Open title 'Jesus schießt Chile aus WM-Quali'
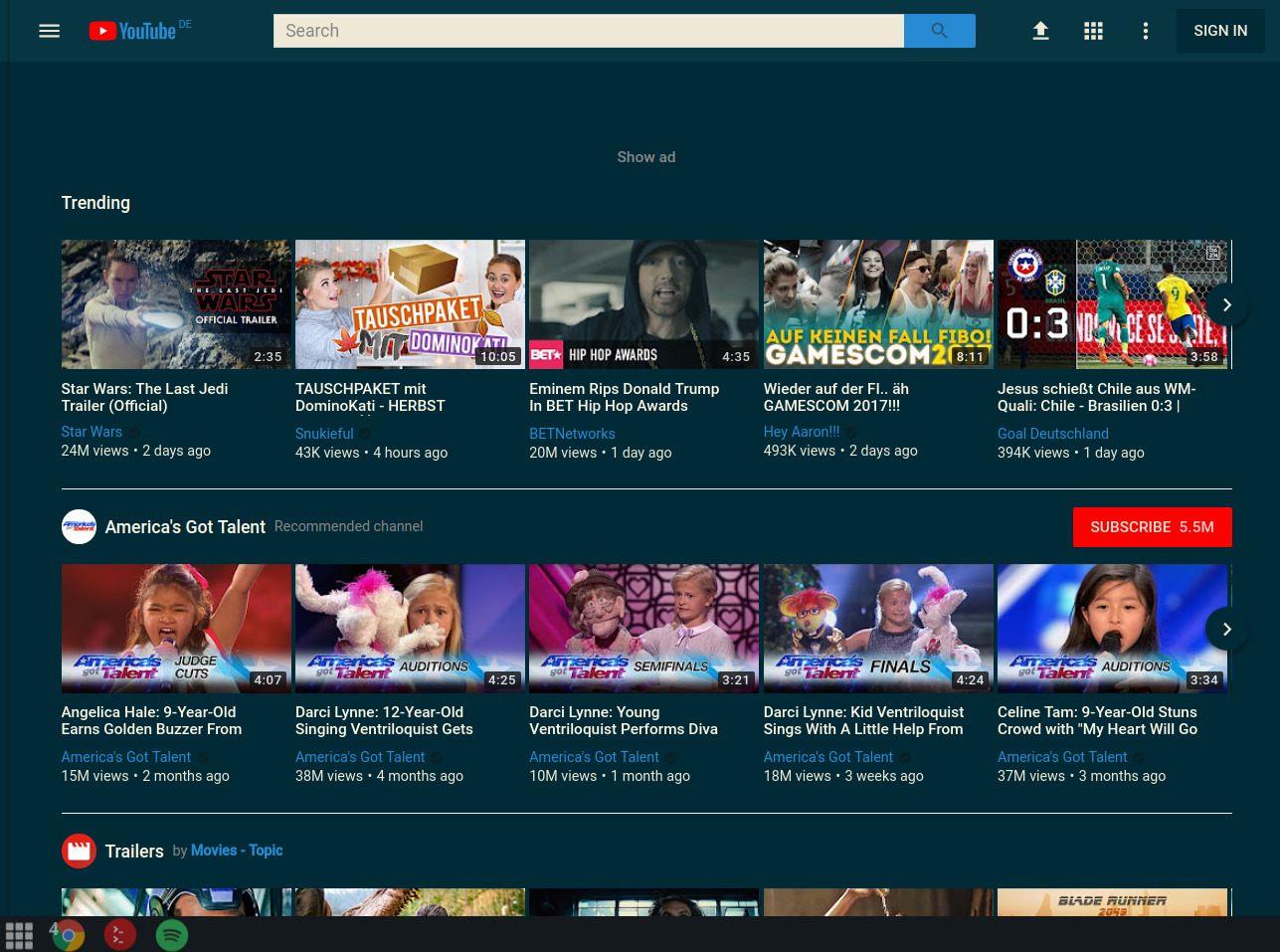Viewport: 1280px width, 952px height. (1096, 397)
